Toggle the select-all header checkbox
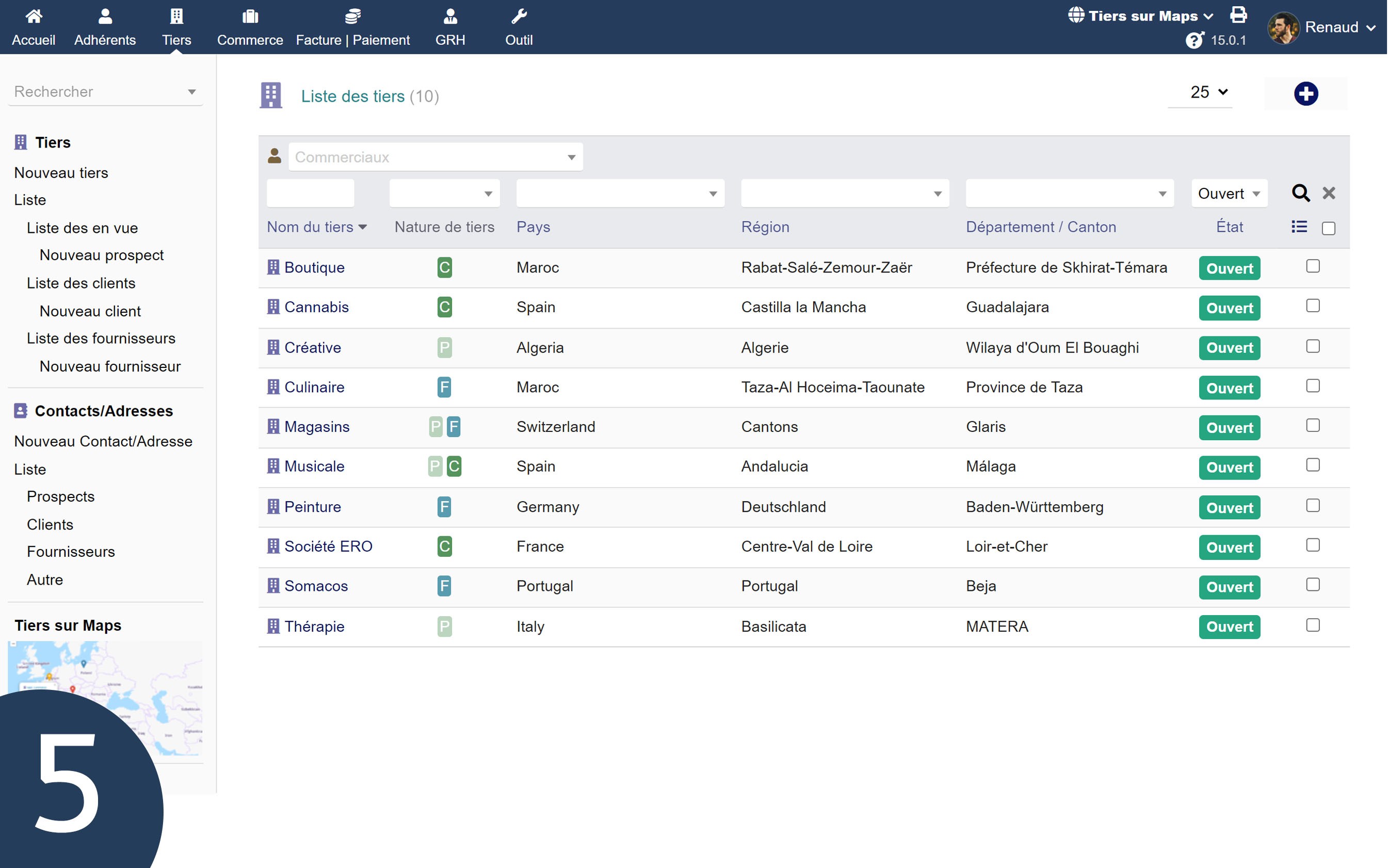Viewport: 1388px width, 868px height. (x=1328, y=229)
